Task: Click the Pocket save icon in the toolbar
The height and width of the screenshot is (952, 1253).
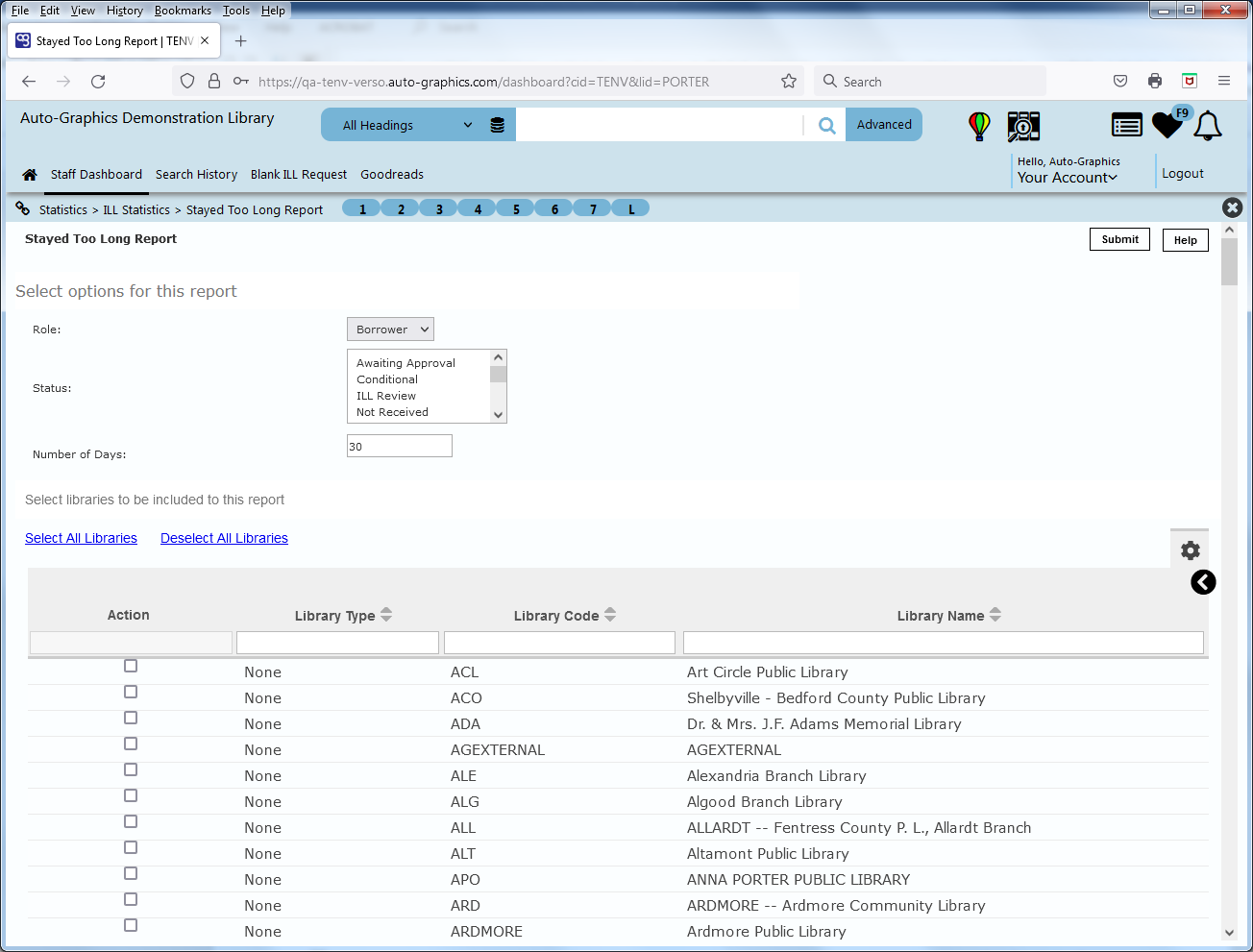Action: (1120, 81)
